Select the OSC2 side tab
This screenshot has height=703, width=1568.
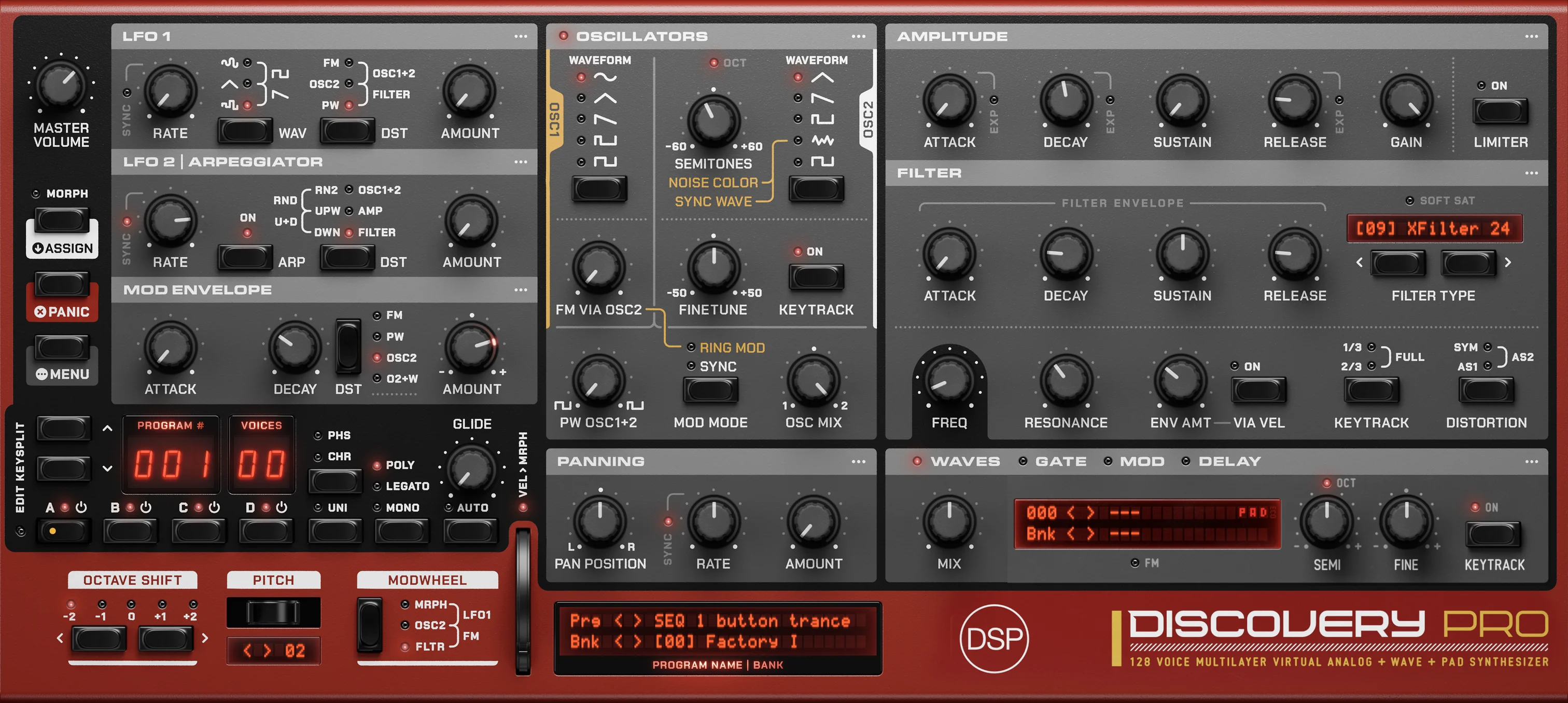(868, 119)
